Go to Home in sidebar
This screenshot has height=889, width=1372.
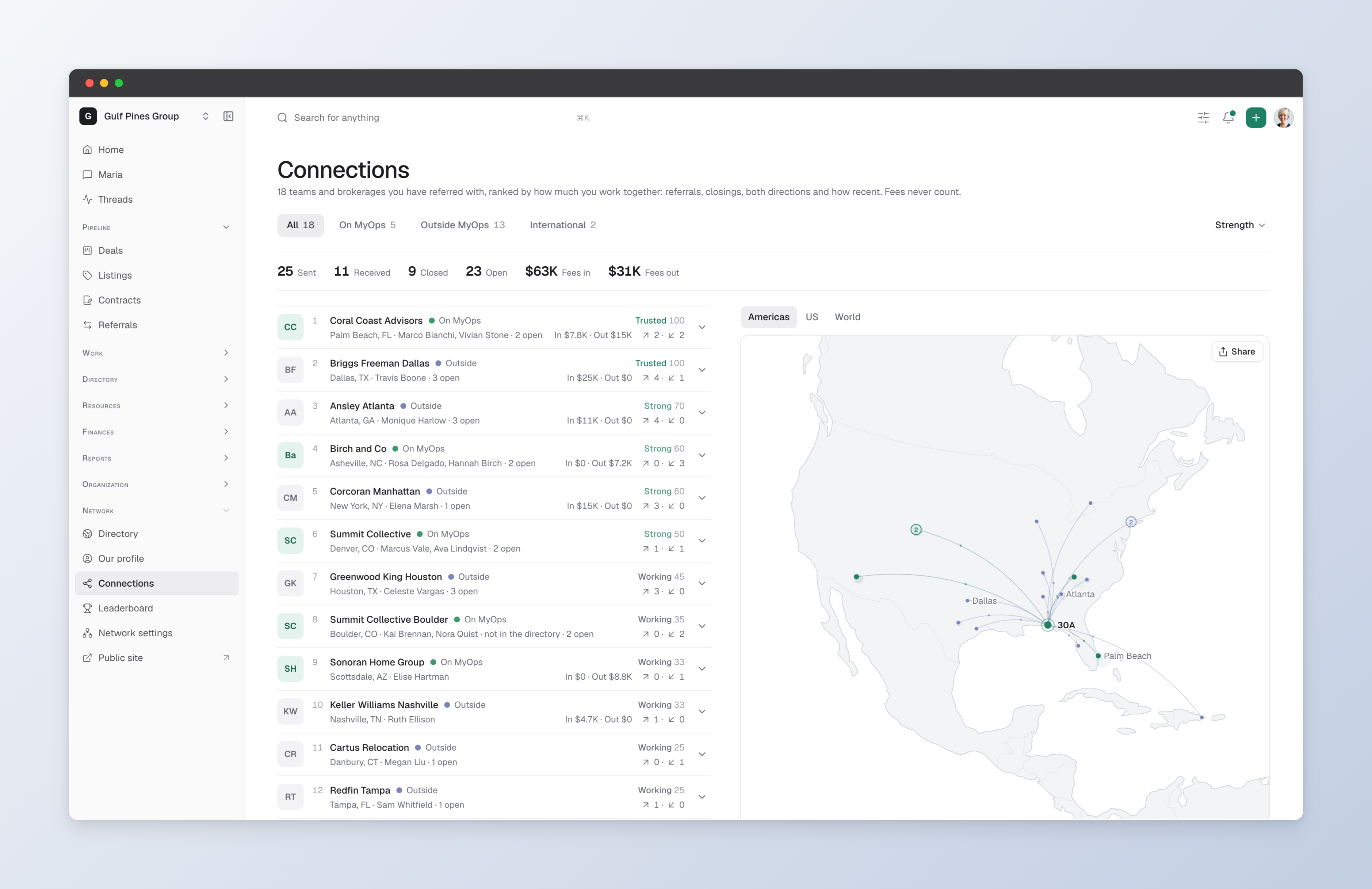click(156, 150)
